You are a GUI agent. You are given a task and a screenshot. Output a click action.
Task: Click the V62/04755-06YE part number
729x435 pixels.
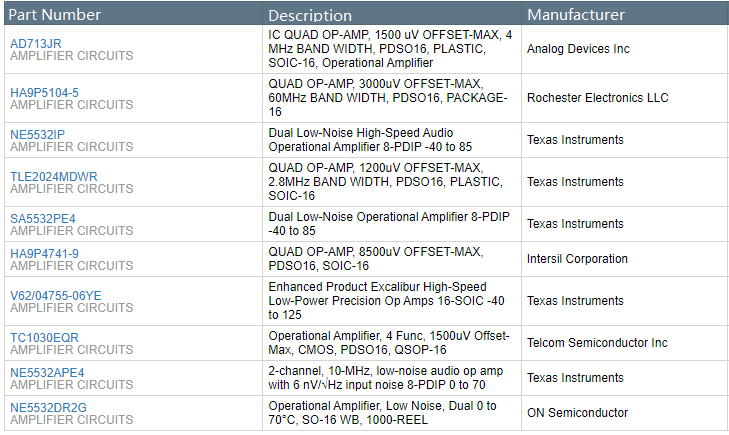[56, 295]
